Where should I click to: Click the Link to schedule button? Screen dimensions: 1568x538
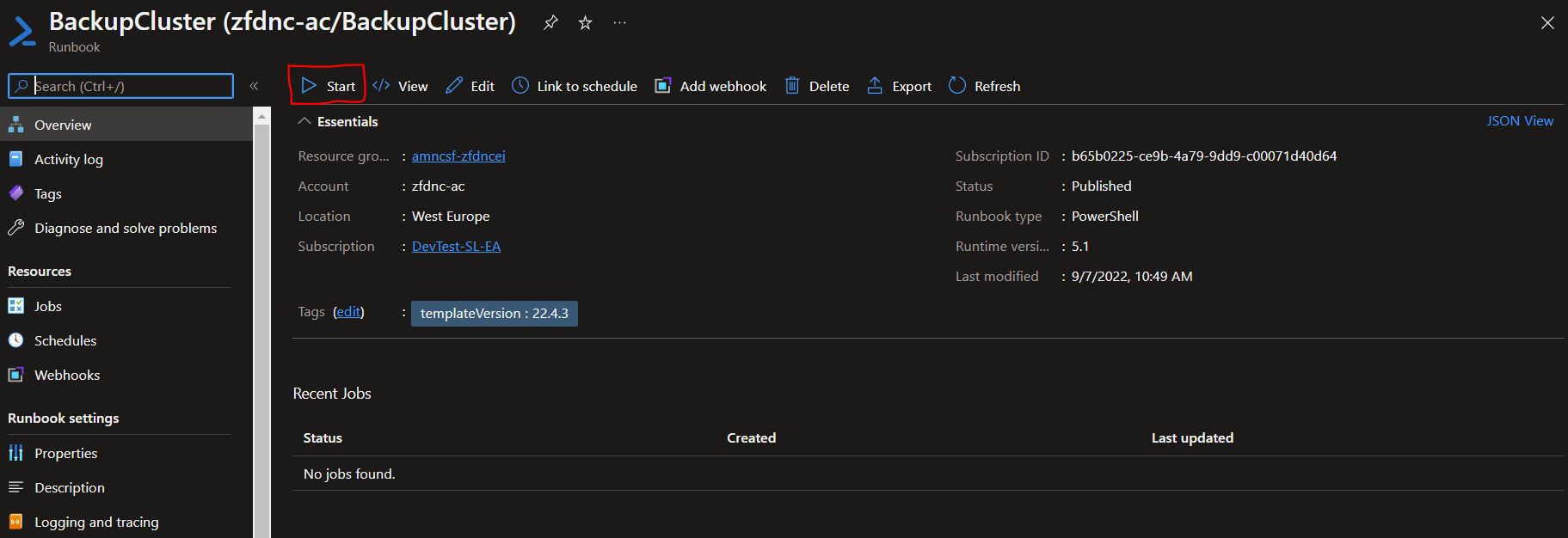(575, 86)
